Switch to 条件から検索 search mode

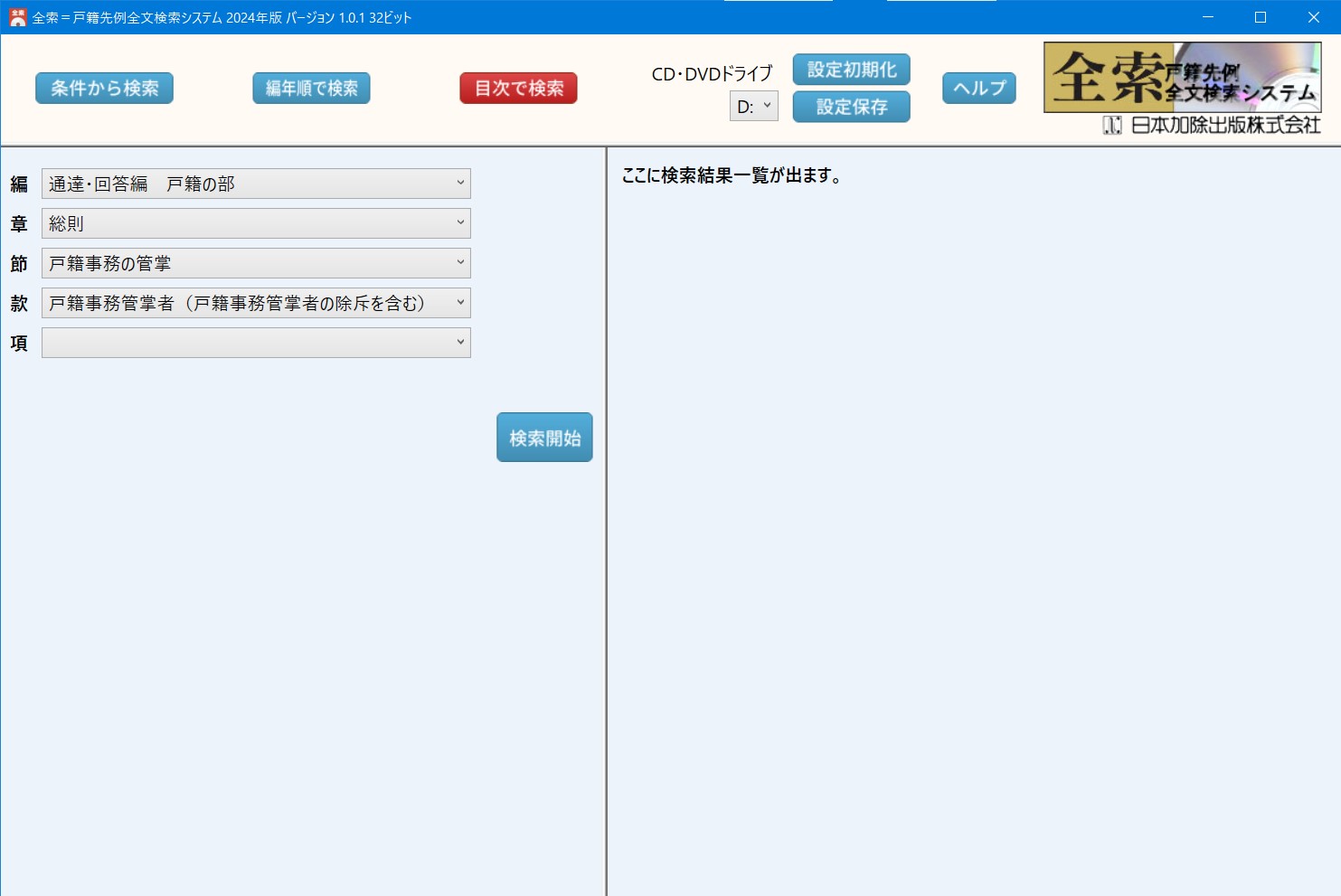click(104, 89)
